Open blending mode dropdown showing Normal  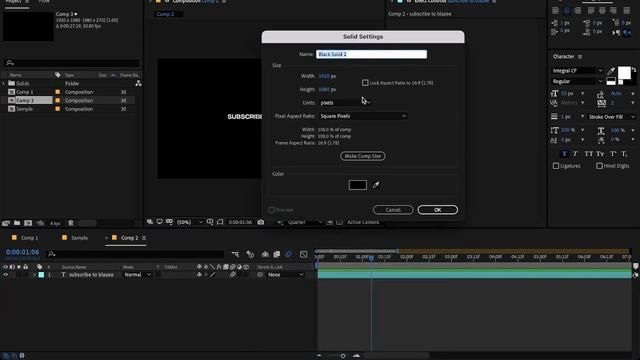[138, 275]
